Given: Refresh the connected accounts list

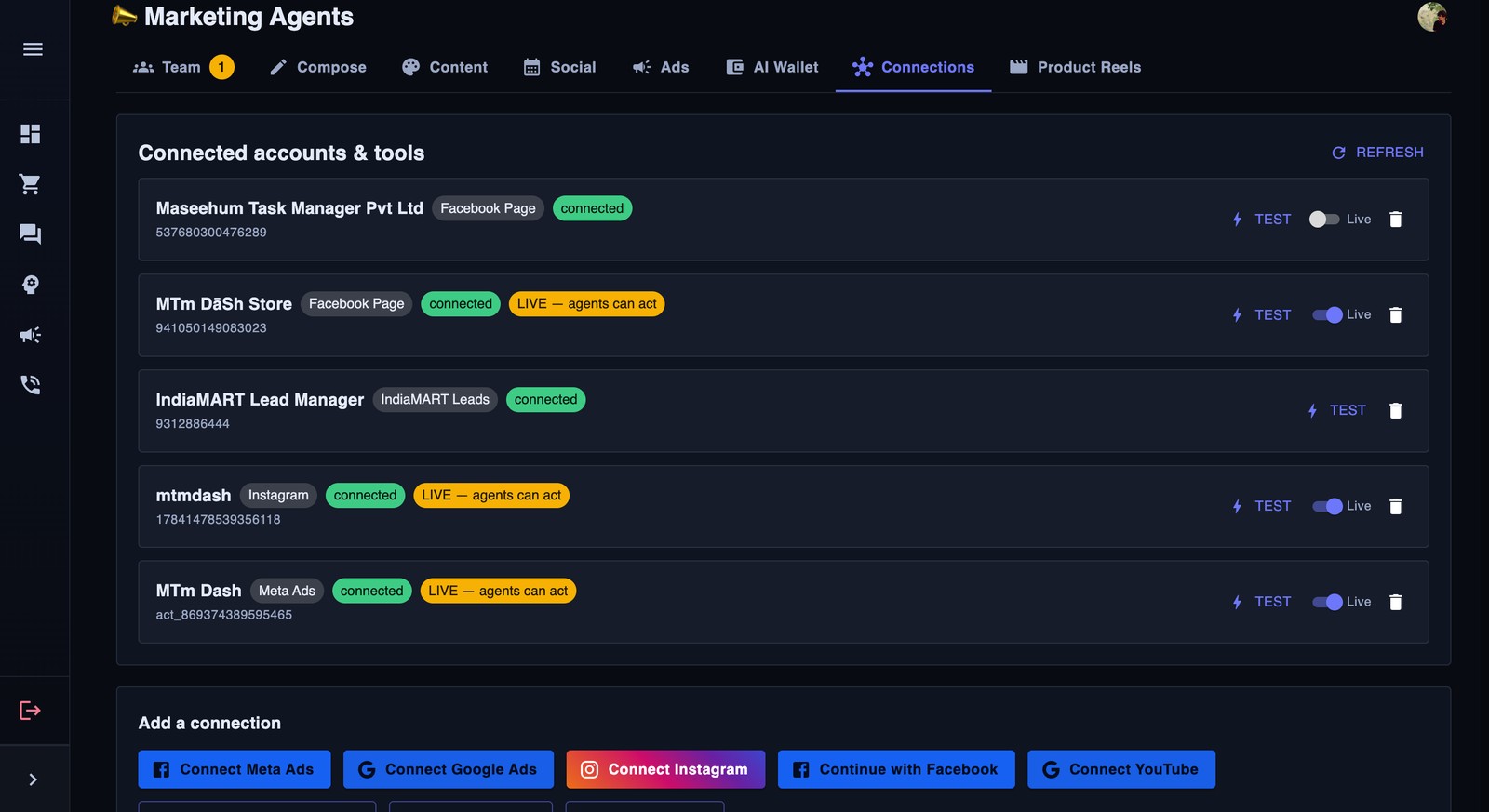Looking at the screenshot, I should tap(1377, 153).
